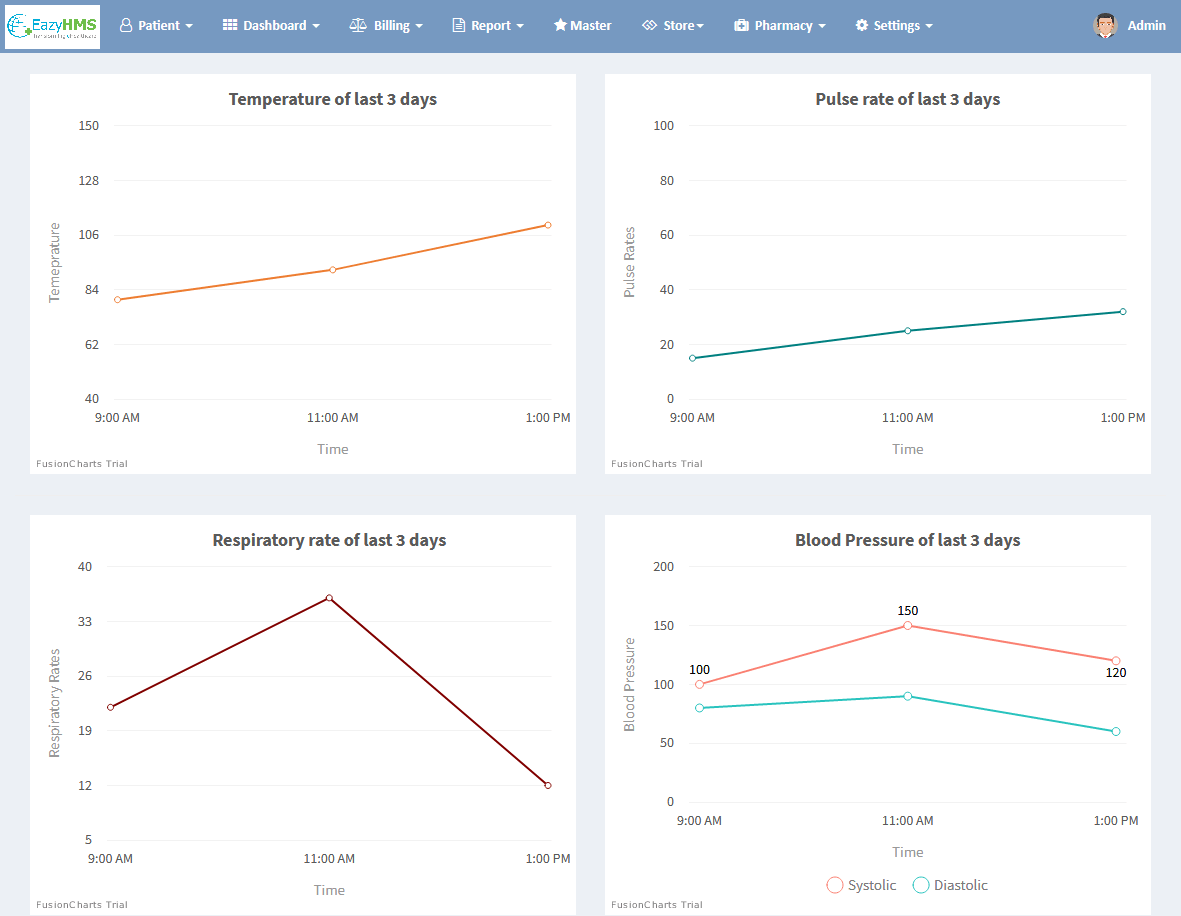Viewport: 1181px width, 916px height.
Task: Click the Settings gear icon
Action: [x=861, y=25]
